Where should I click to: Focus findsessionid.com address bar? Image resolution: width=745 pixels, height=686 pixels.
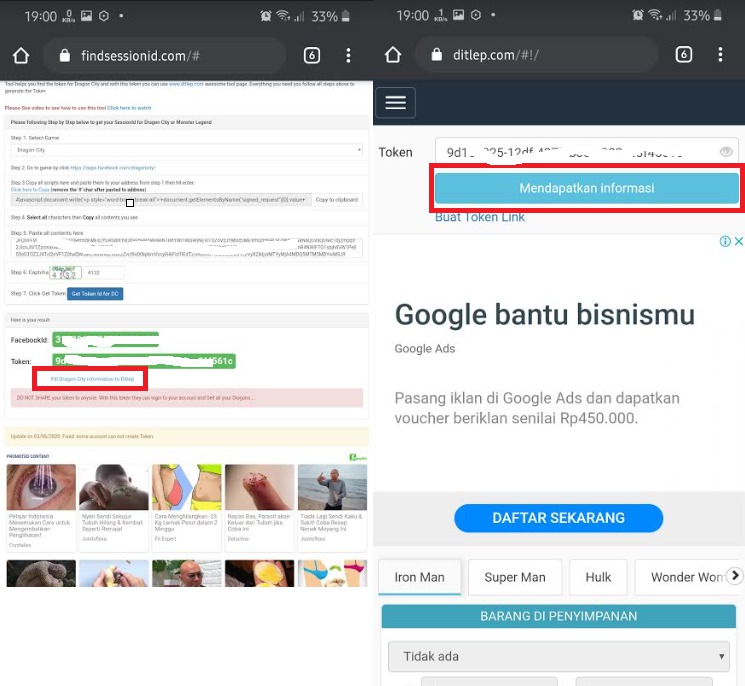pos(164,56)
